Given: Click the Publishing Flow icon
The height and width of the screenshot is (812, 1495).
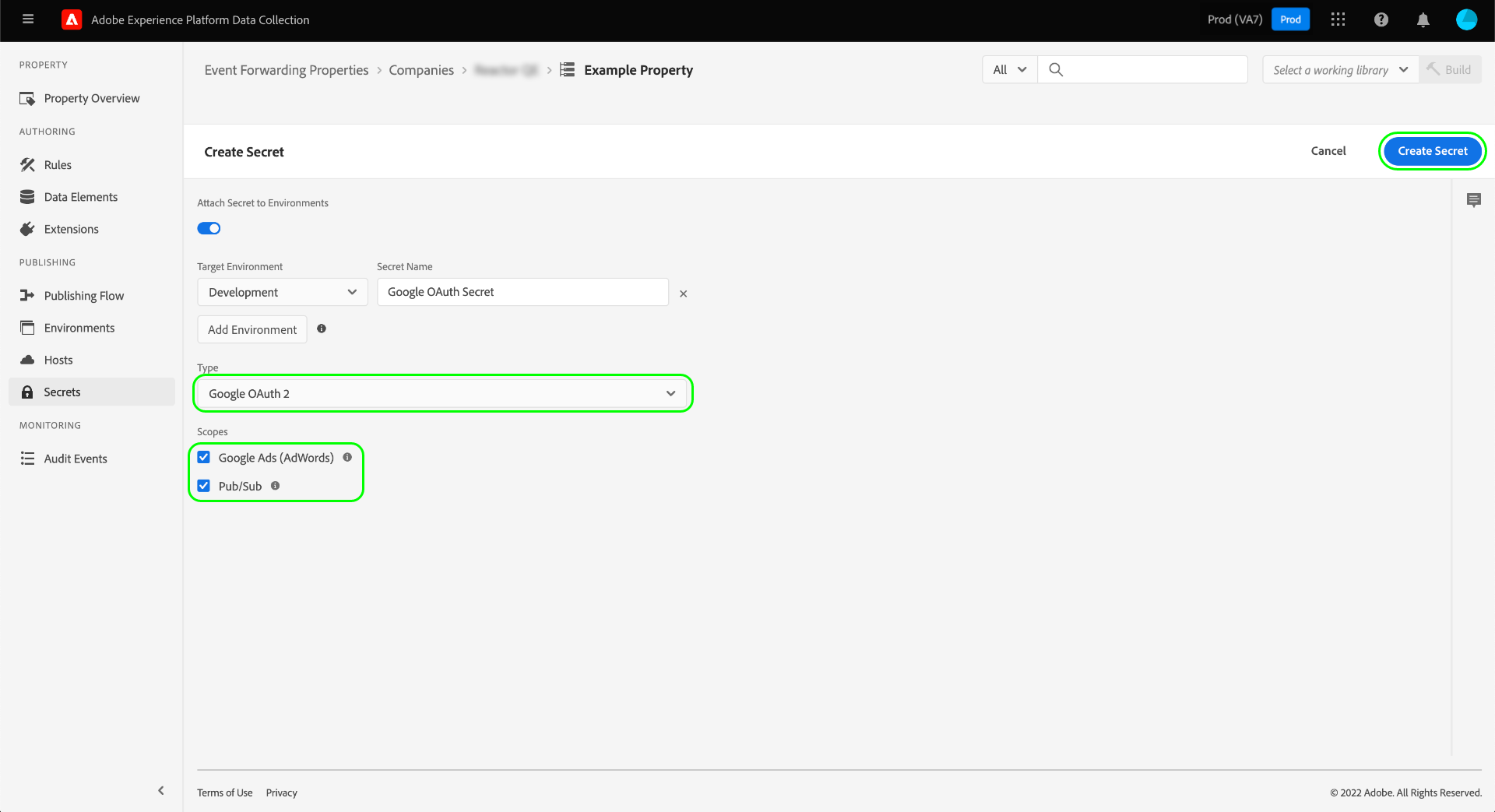Looking at the screenshot, I should click(27, 296).
